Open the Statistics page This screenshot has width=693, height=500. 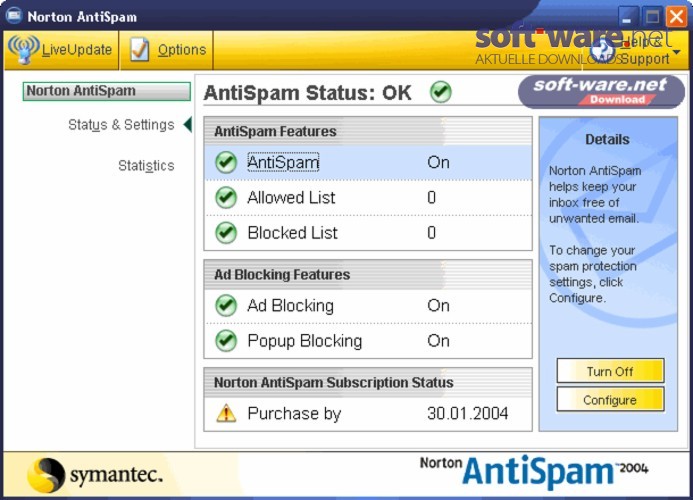[146, 166]
